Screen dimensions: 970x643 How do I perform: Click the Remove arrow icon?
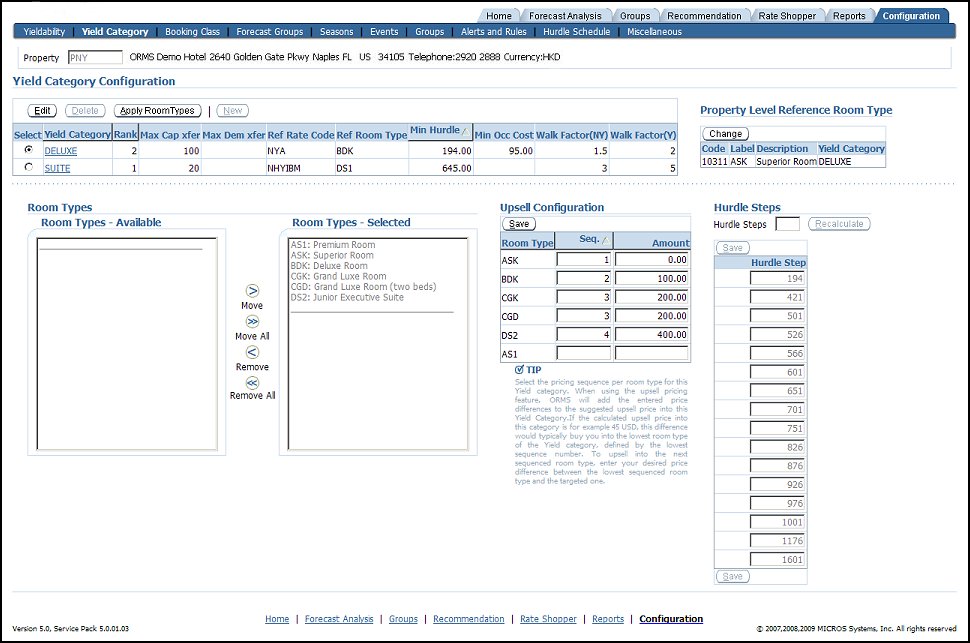pyautogui.click(x=251, y=352)
